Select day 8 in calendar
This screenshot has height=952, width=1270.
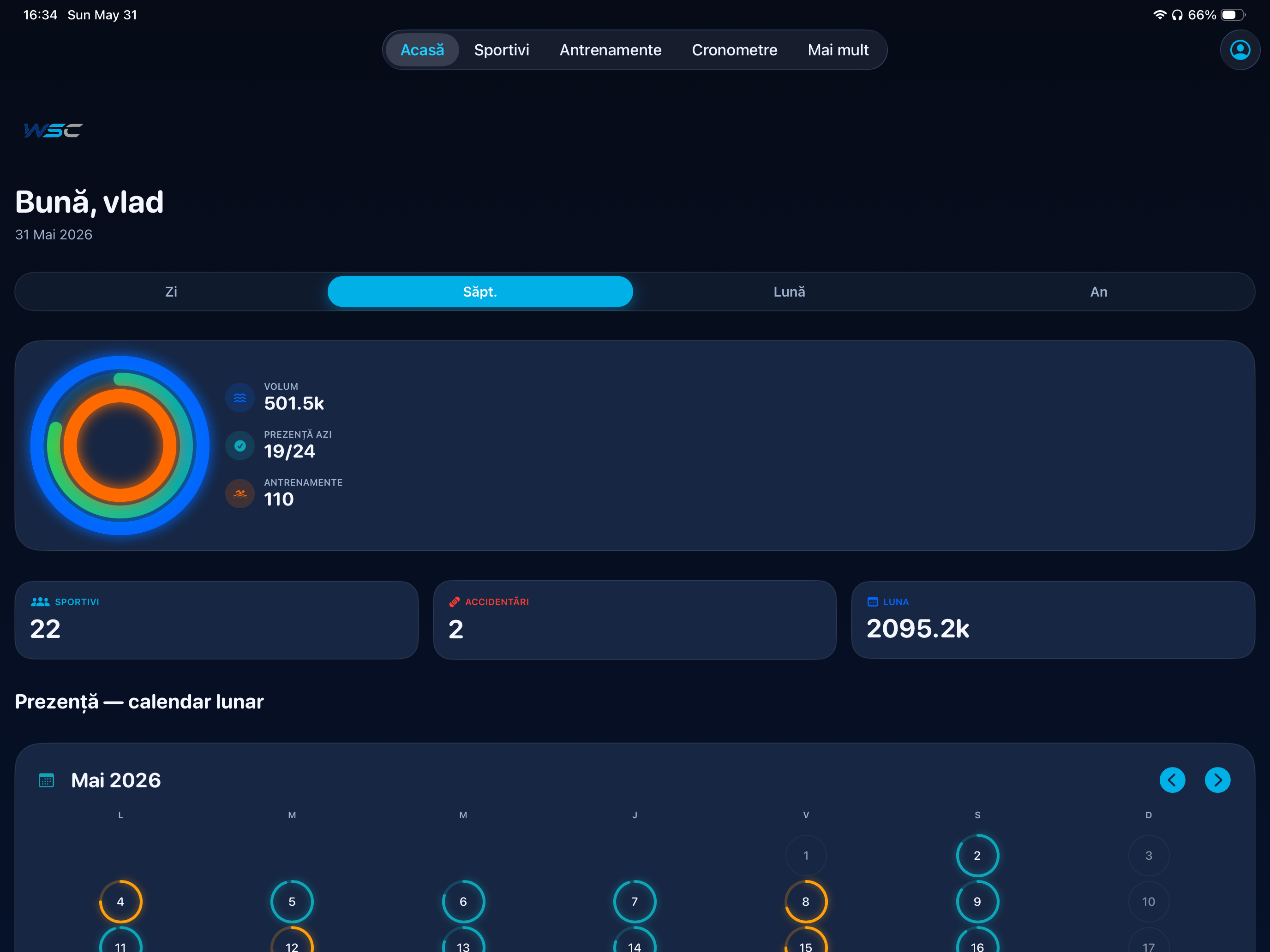click(x=806, y=902)
